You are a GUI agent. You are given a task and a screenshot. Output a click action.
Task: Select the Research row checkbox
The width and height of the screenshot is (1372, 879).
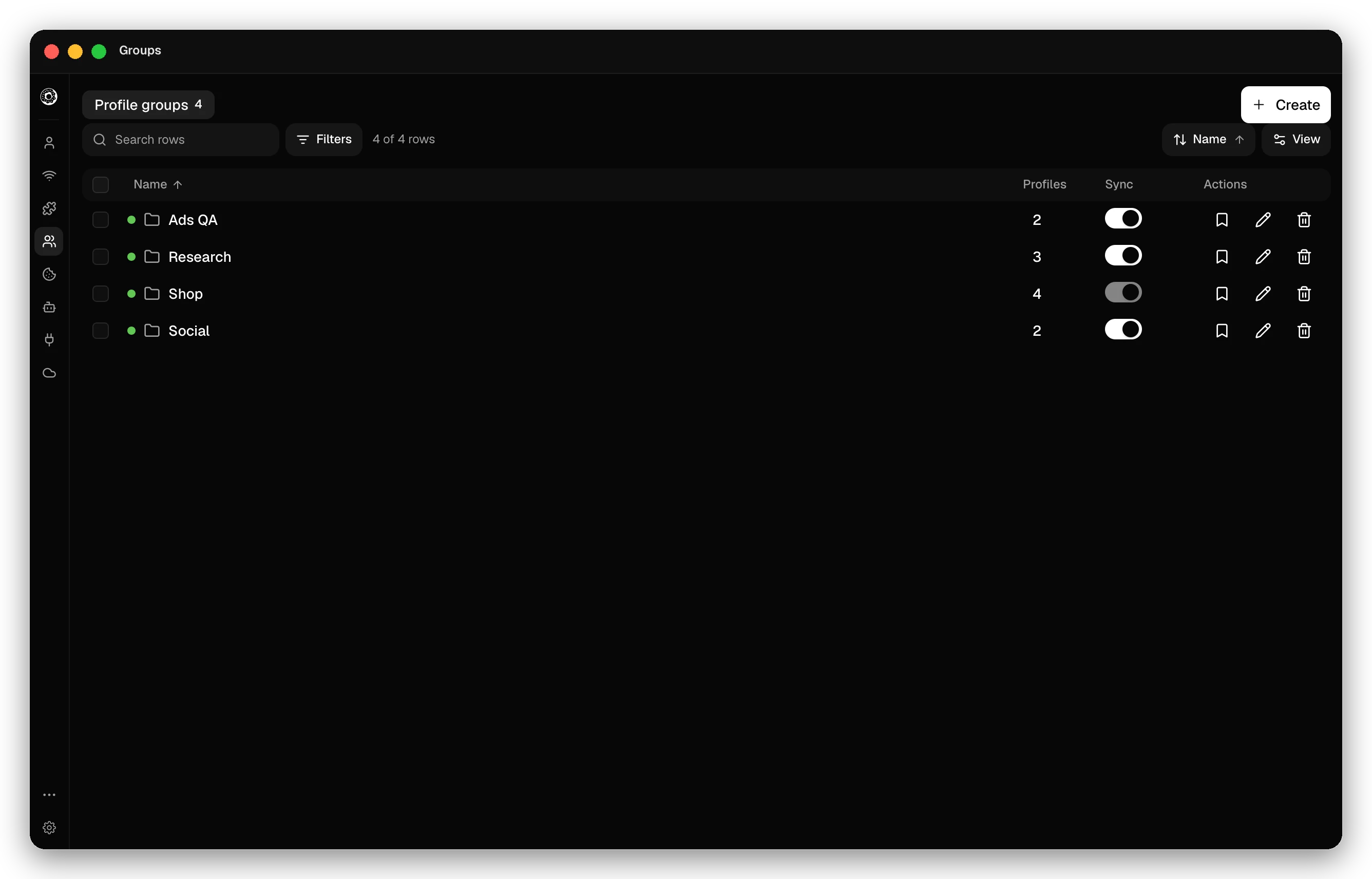pos(101,257)
